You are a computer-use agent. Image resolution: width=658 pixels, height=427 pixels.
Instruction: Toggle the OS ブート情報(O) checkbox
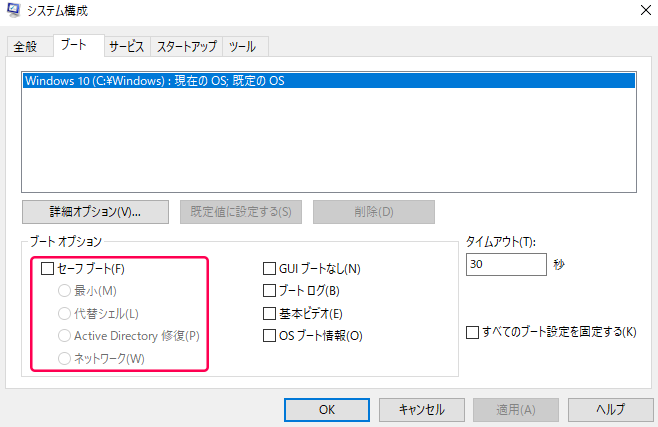point(269,336)
